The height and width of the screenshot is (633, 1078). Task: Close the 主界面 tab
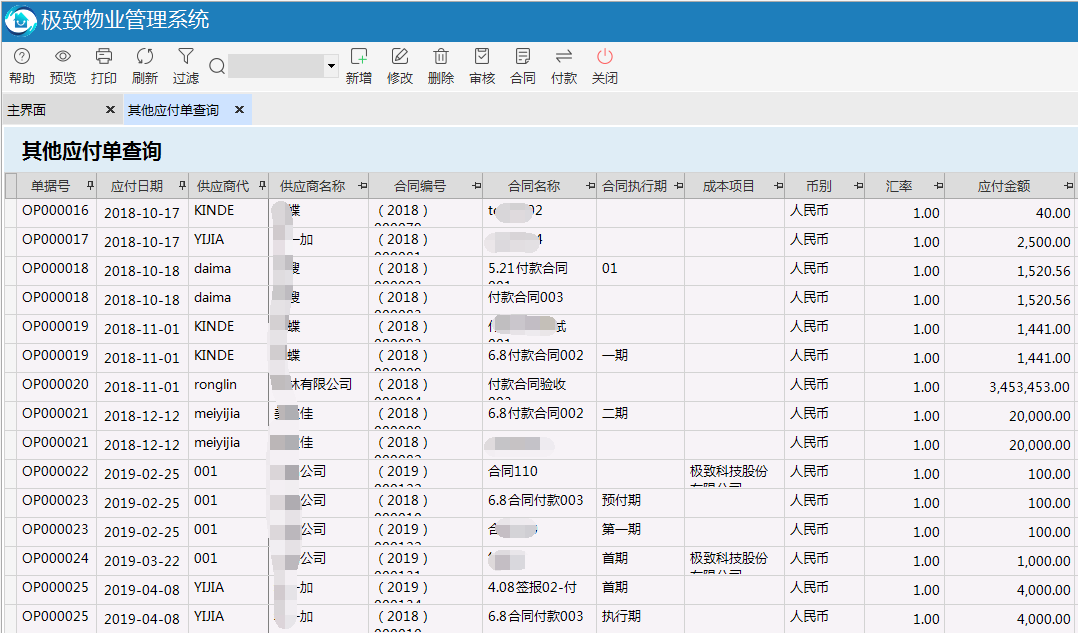point(110,110)
